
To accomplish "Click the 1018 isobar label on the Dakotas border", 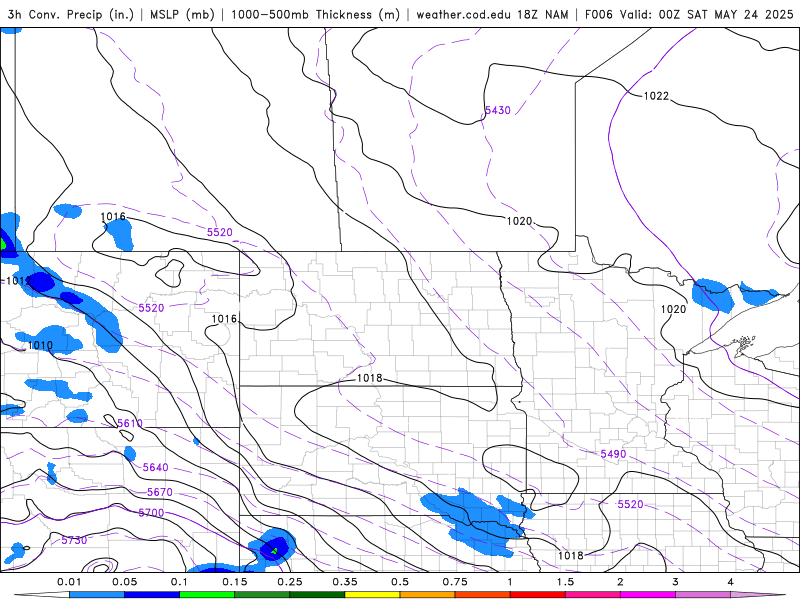I will (x=369, y=378).
